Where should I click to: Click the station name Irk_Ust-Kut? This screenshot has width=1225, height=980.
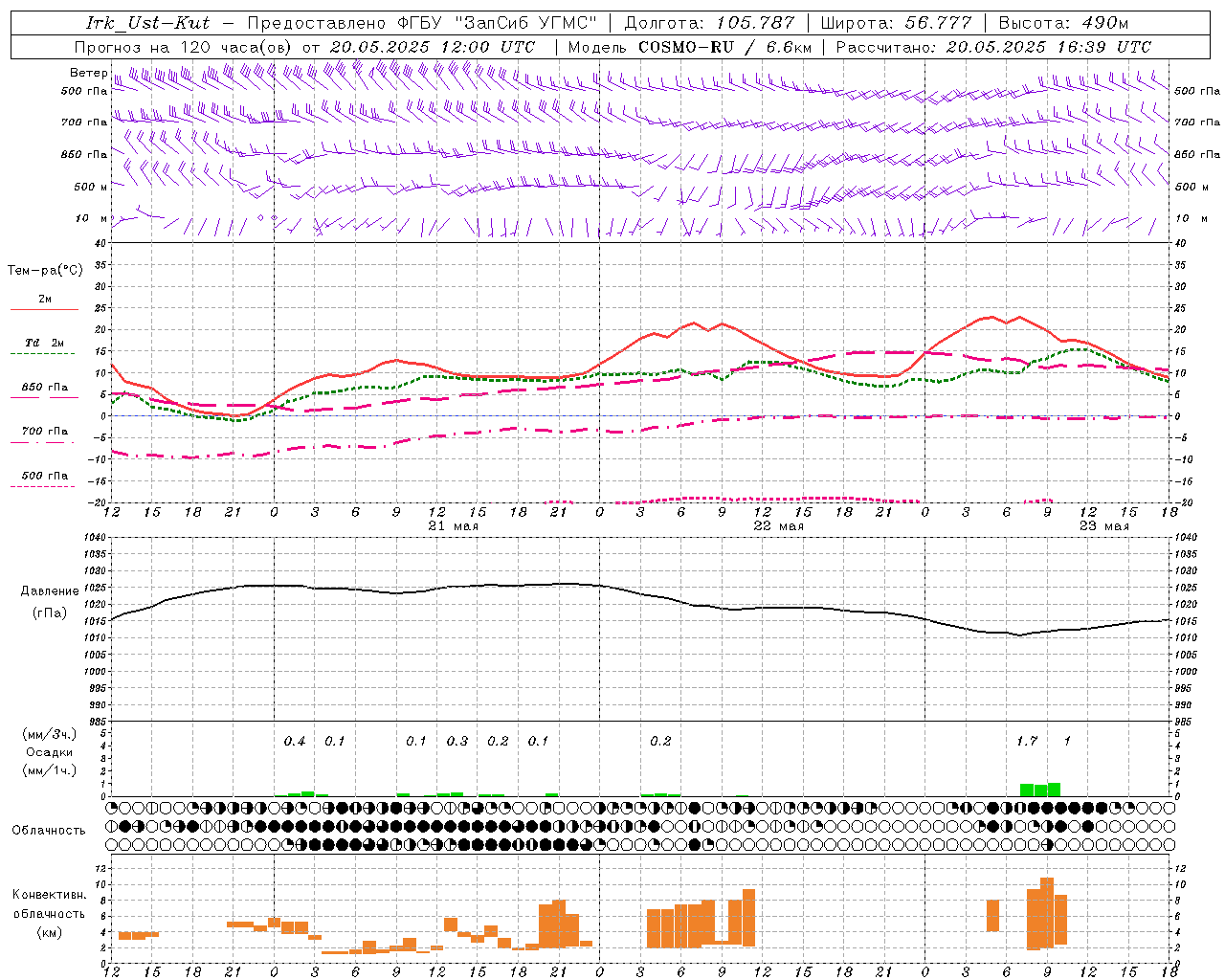[x=147, y=23]
